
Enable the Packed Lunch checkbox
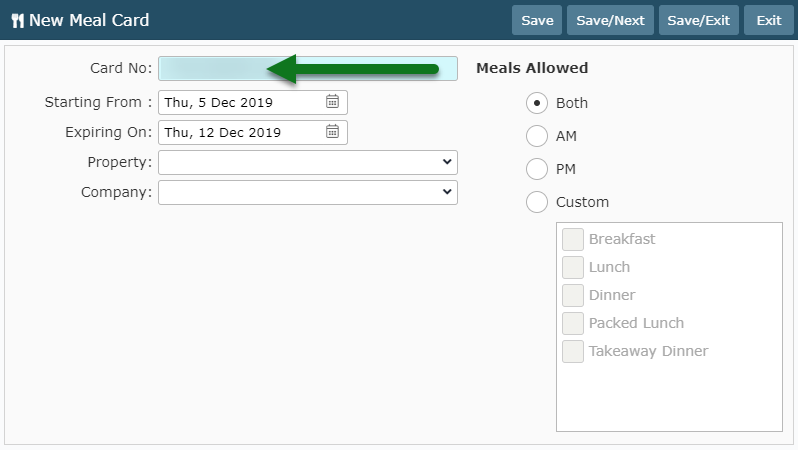[573, 323]
